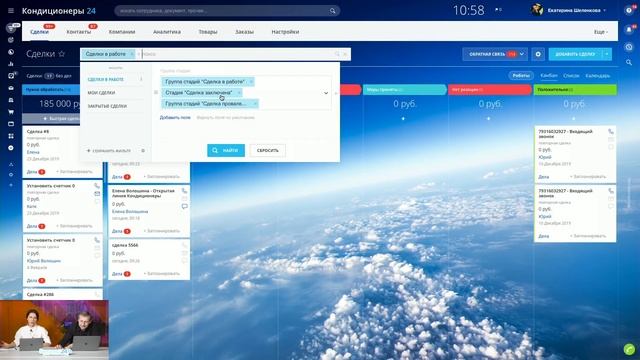Click the green 'Положительные' stage header
The image size is (640, 360).
575,89
